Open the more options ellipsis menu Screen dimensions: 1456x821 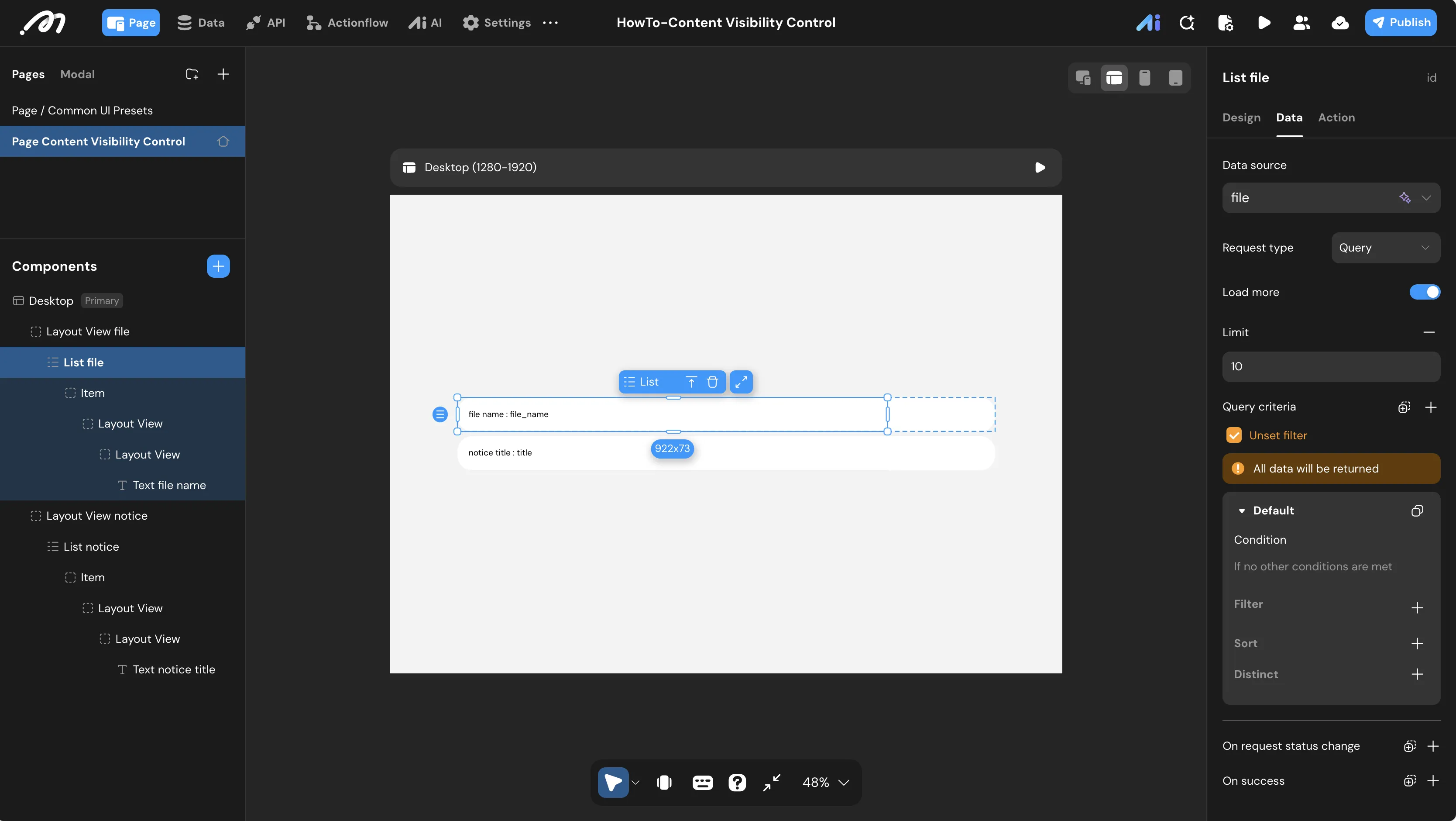tap(550, 23)
